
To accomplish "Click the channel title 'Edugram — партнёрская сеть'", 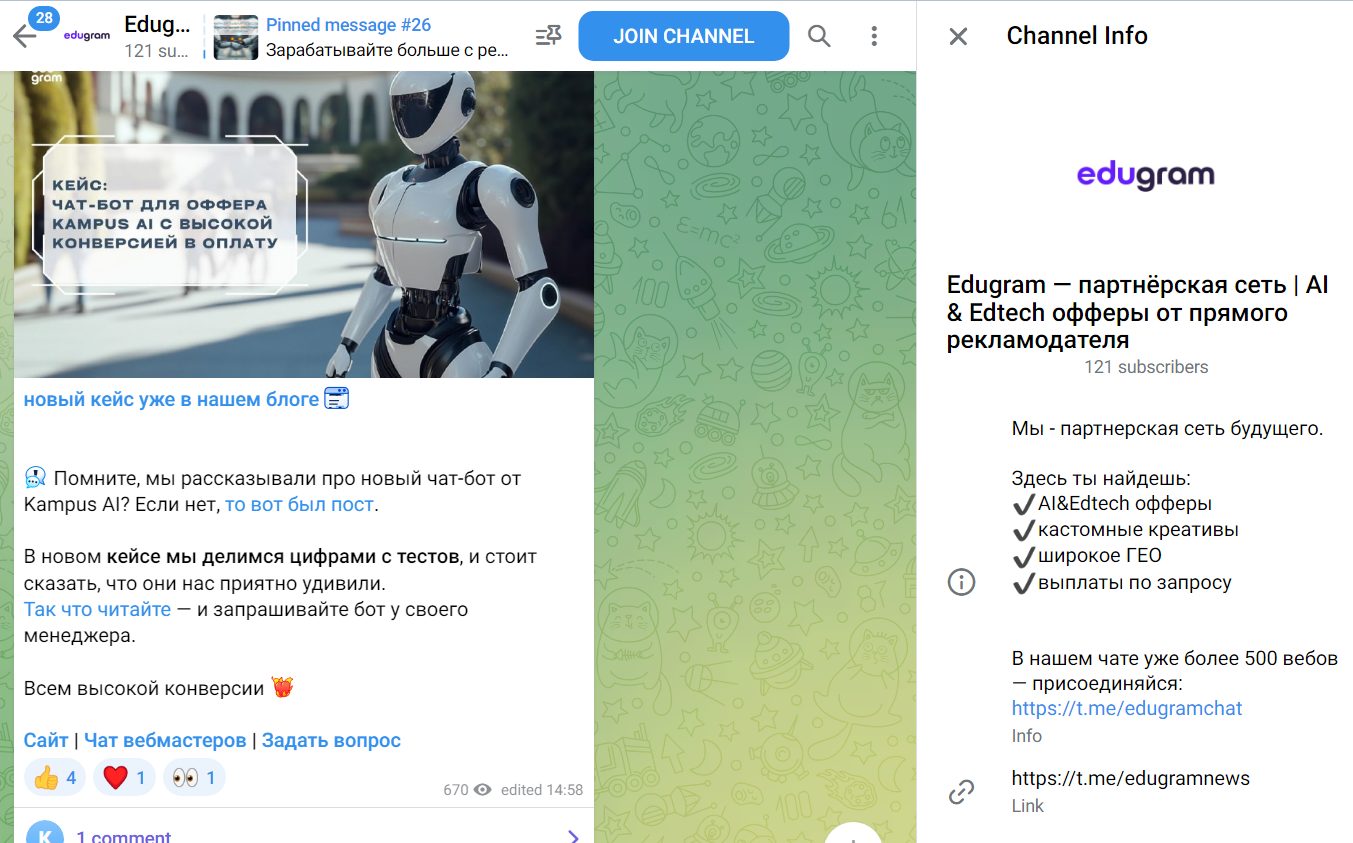I will click(x=1138, y=312).
